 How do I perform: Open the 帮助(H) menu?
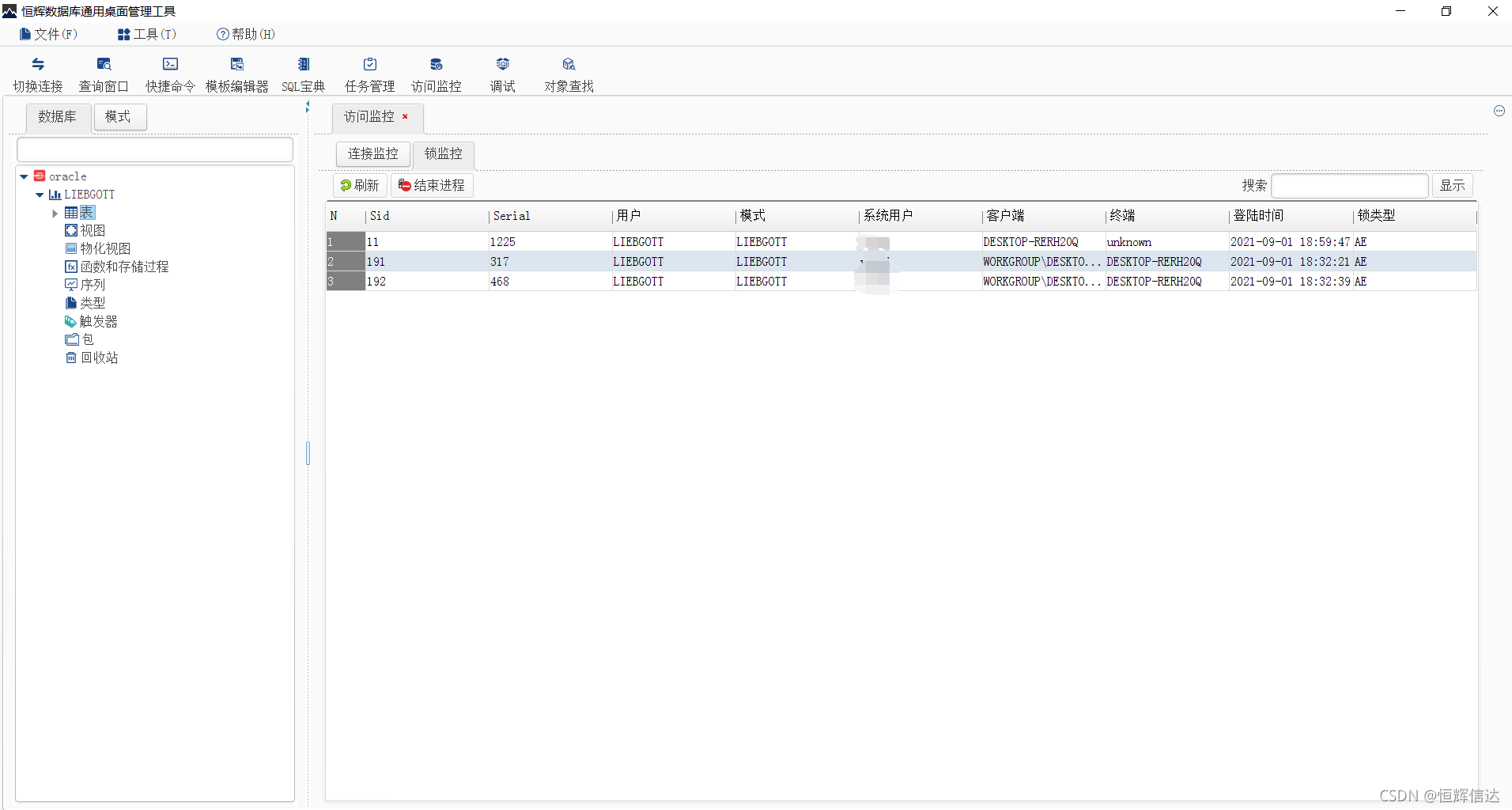(246, 34)
